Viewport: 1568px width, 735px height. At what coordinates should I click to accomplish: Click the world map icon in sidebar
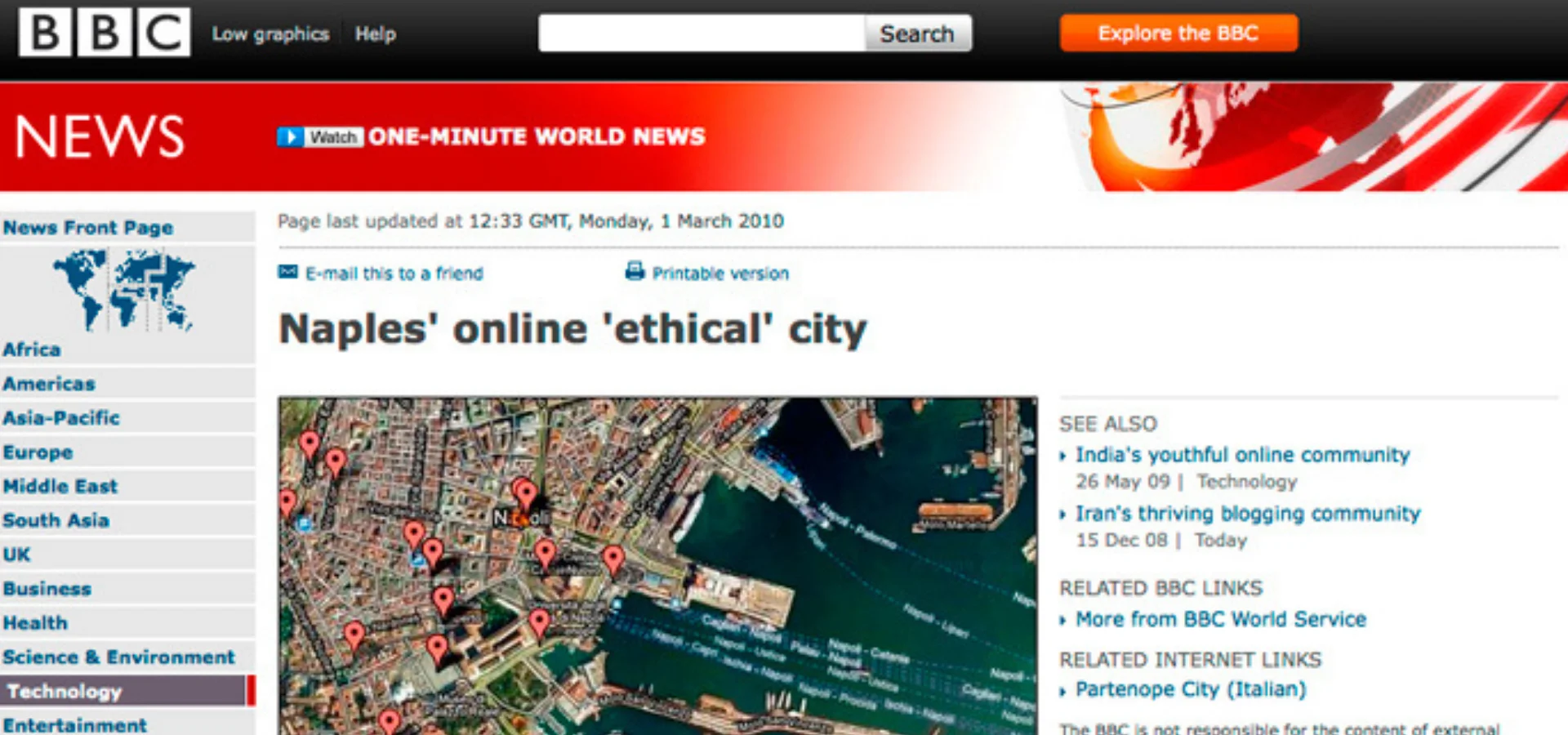pos(123,290)
